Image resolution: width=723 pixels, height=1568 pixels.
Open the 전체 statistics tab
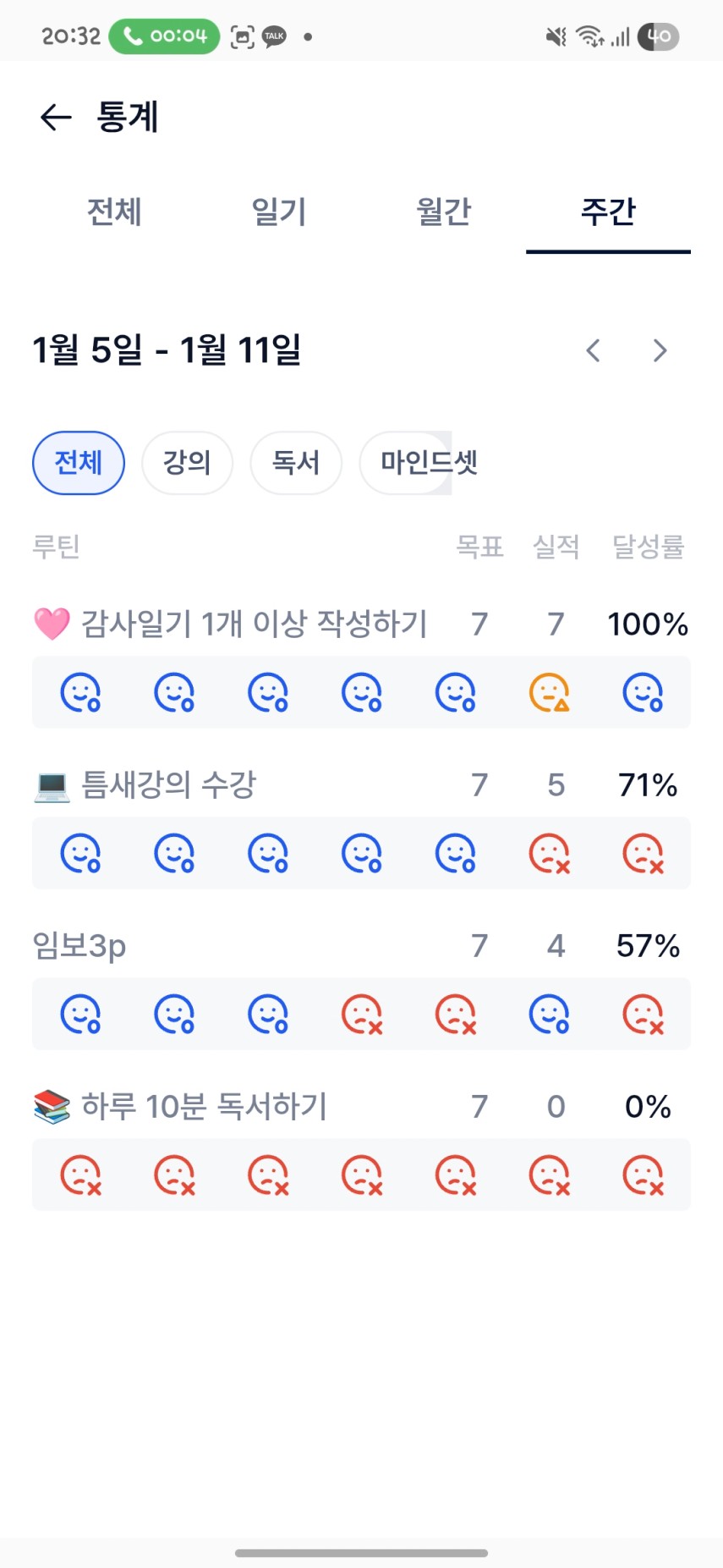(x=114, y=212)
